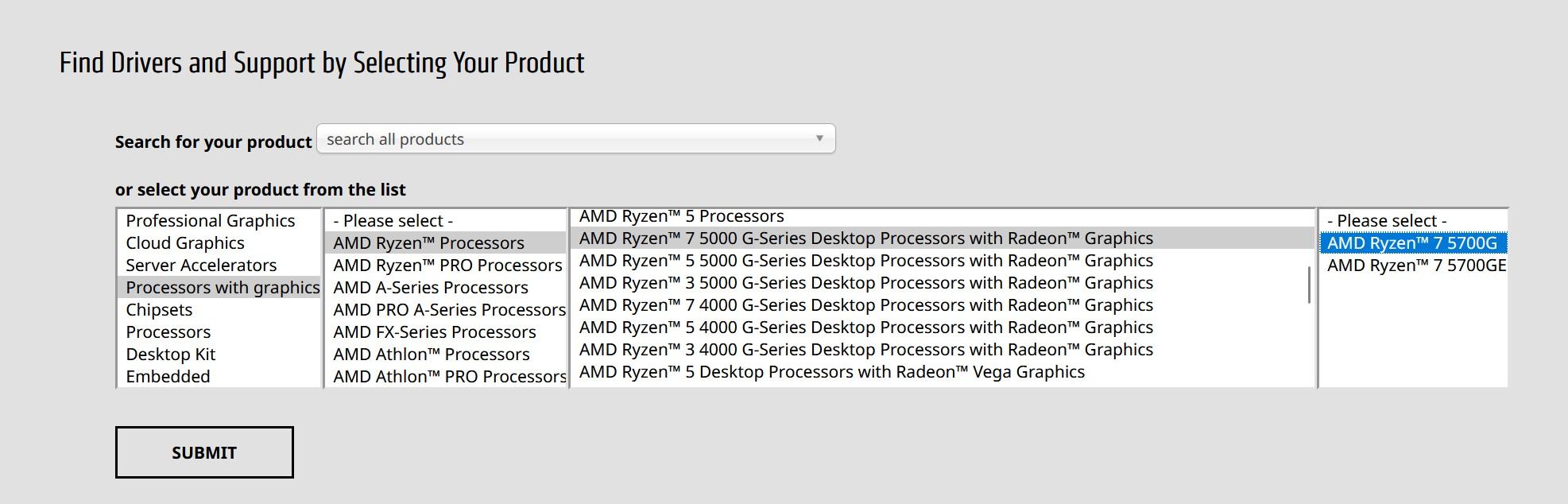Choose AMD A-Series Processors
Image resolution: width=1568 pixels, height=504 pixels.
click(x=431, y=288)
